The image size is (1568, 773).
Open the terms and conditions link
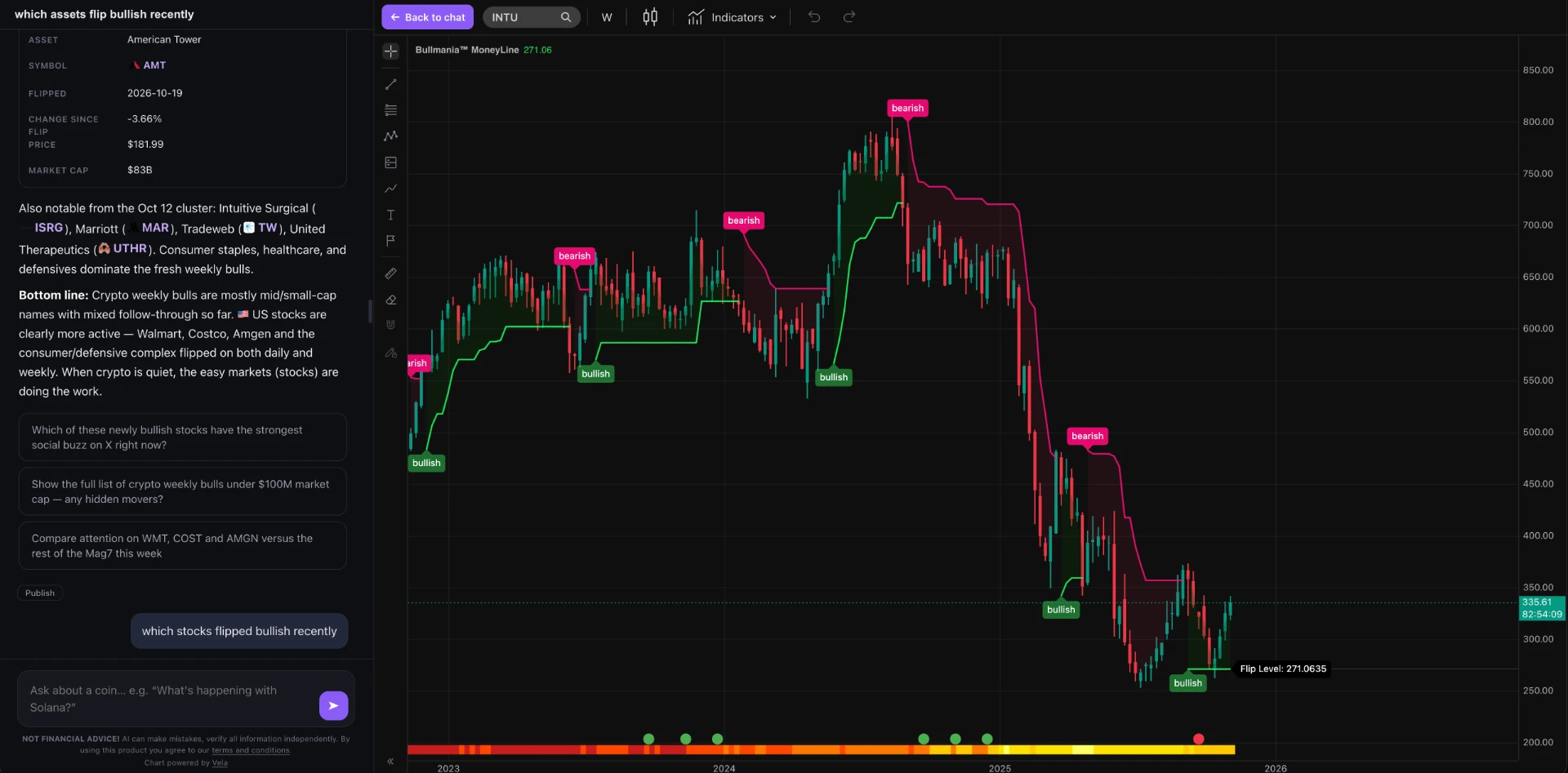251,750
